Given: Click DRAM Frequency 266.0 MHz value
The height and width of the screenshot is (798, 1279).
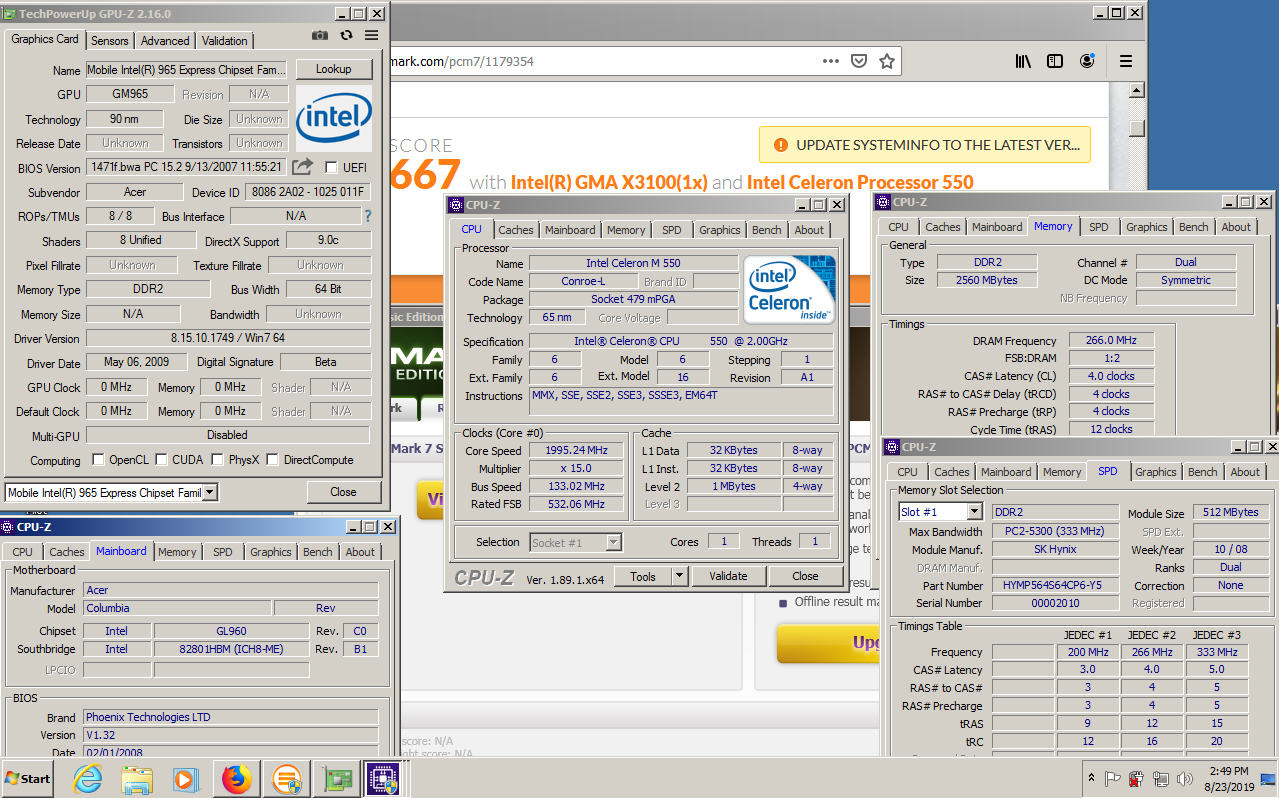Looking at the screenshot, I should (x=1112, y=341).
